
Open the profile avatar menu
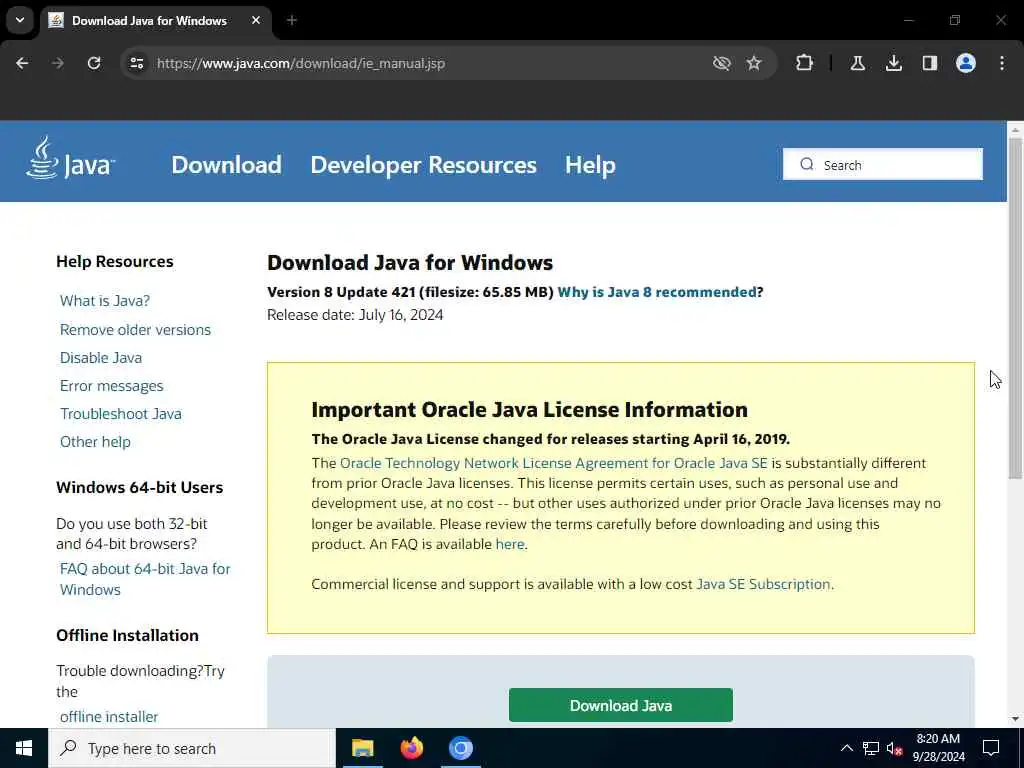[x=966, y=63]
